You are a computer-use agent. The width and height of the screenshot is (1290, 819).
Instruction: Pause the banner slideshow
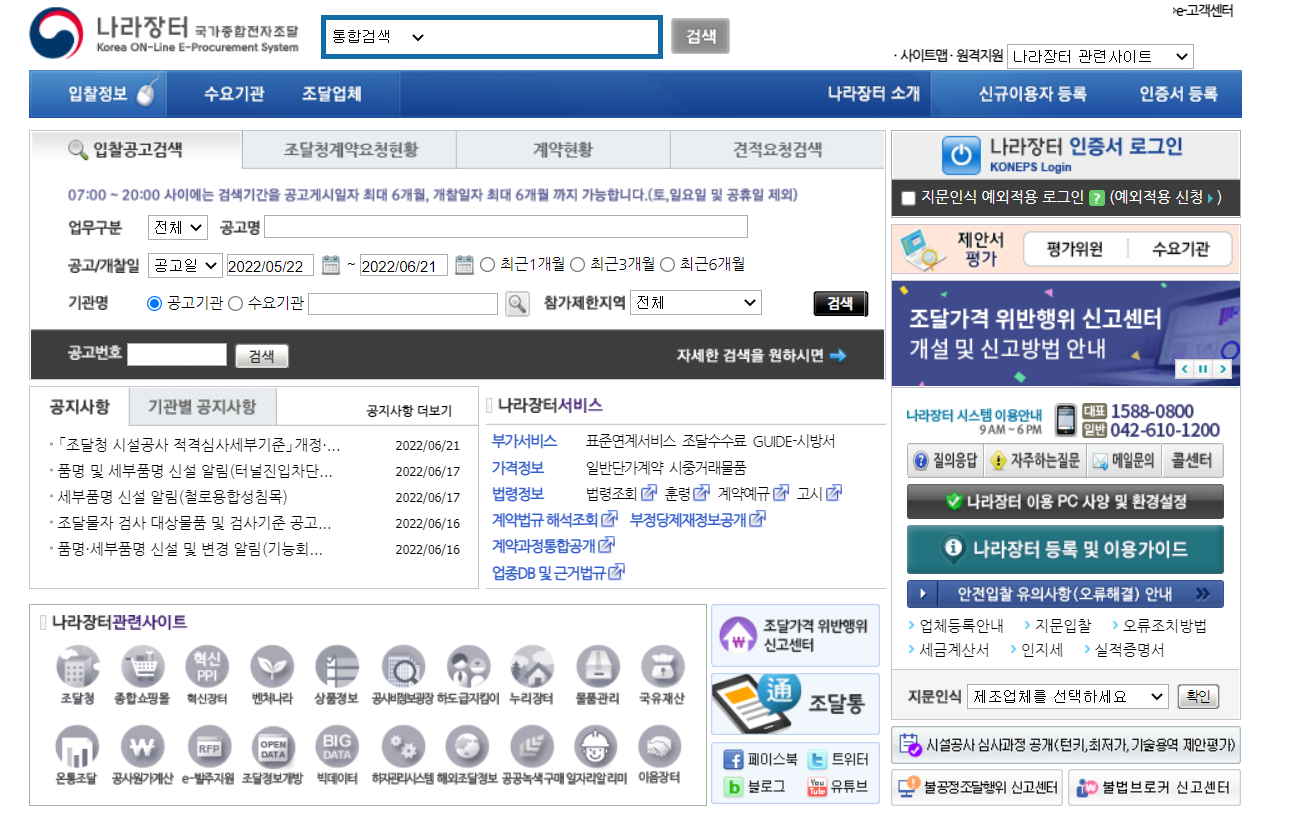[1203, 369]
